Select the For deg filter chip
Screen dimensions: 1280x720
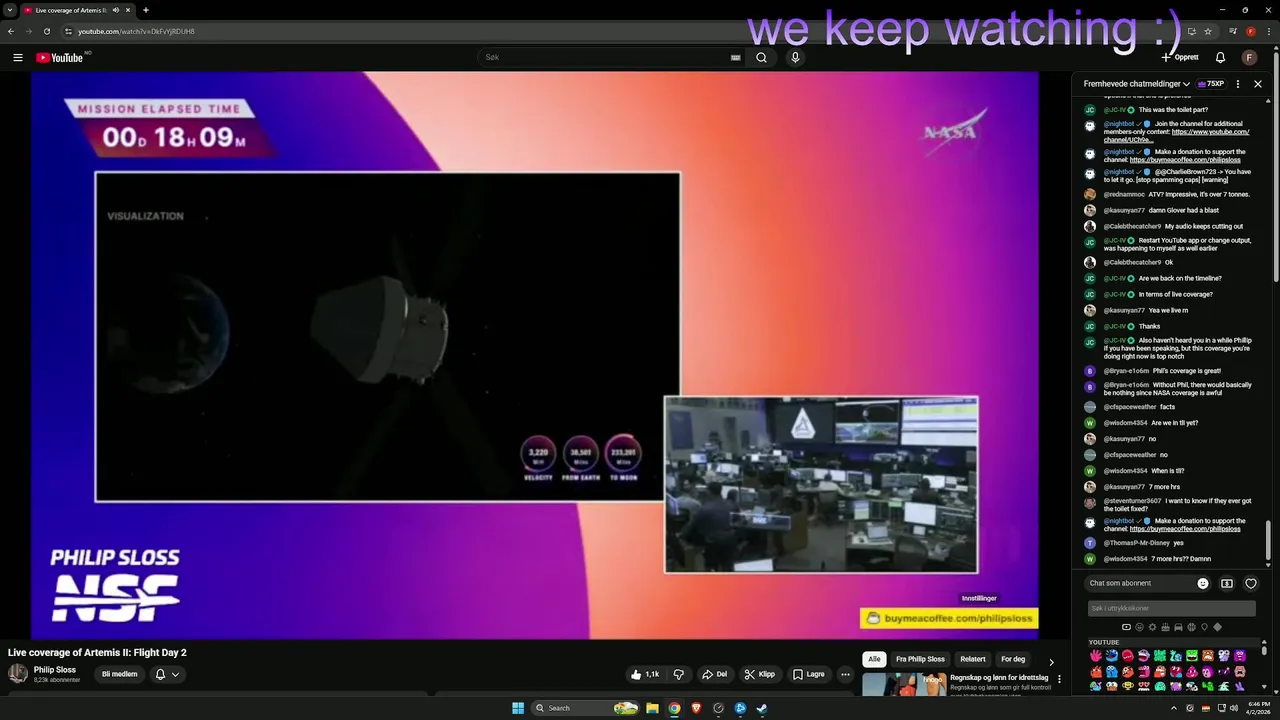click(x=1013, y=659)
